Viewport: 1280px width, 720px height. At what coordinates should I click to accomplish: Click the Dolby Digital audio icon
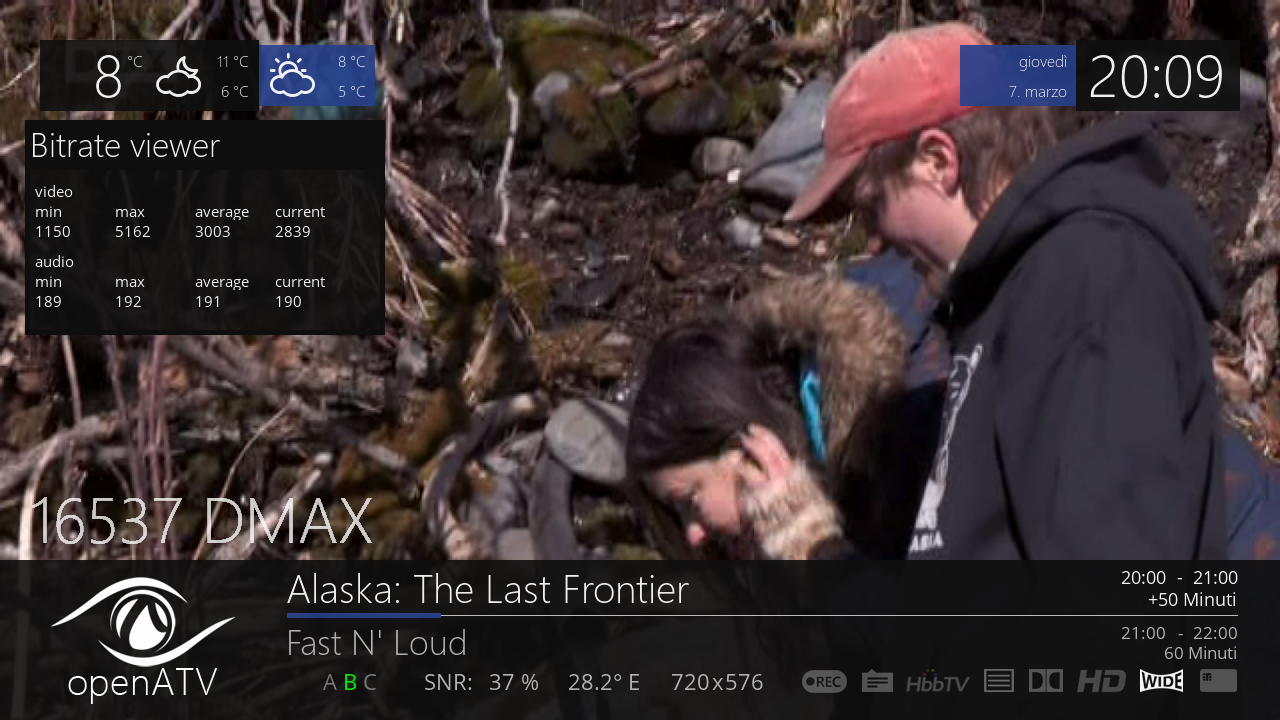[1046, 681]
